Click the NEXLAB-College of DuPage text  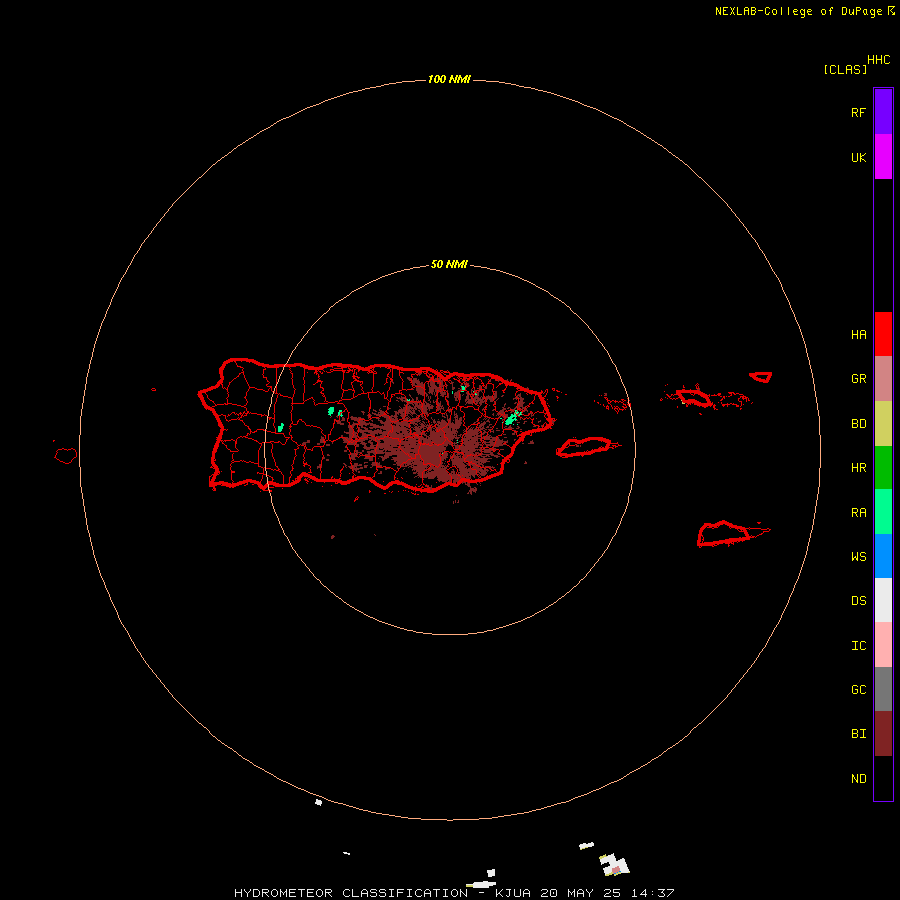point(799,11)
